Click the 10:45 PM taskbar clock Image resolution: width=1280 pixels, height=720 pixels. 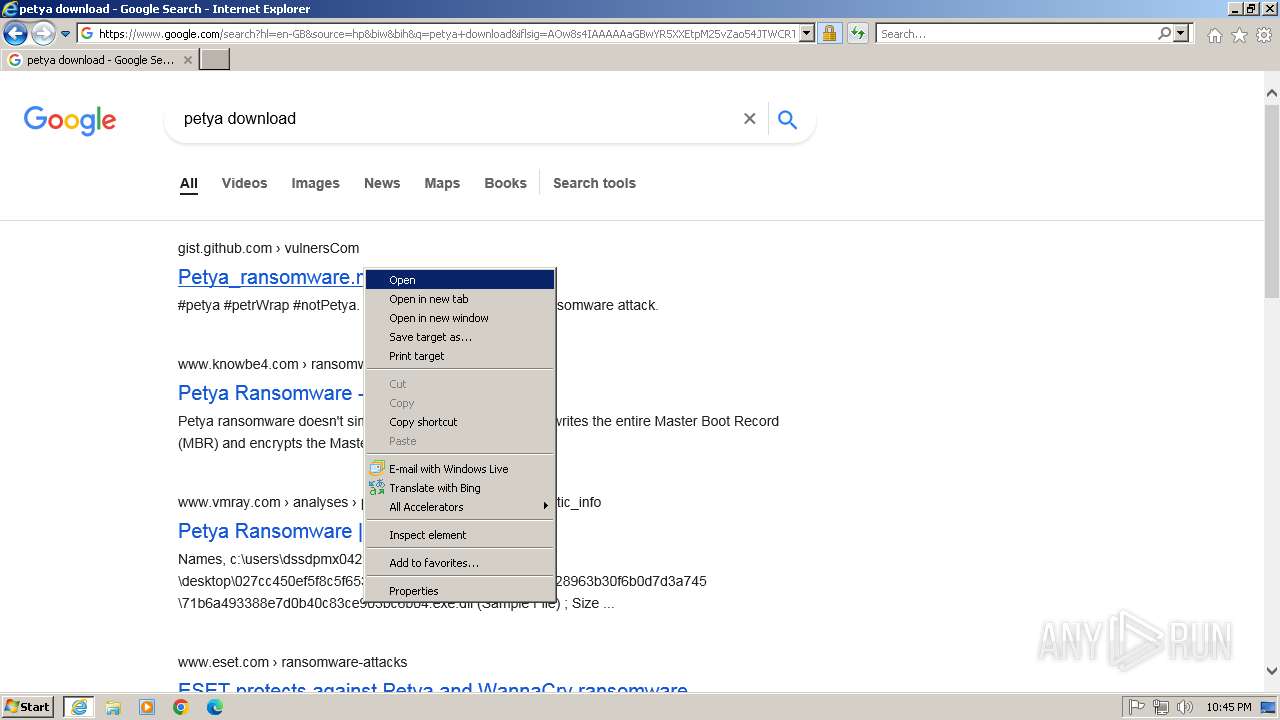point(1229,707)
